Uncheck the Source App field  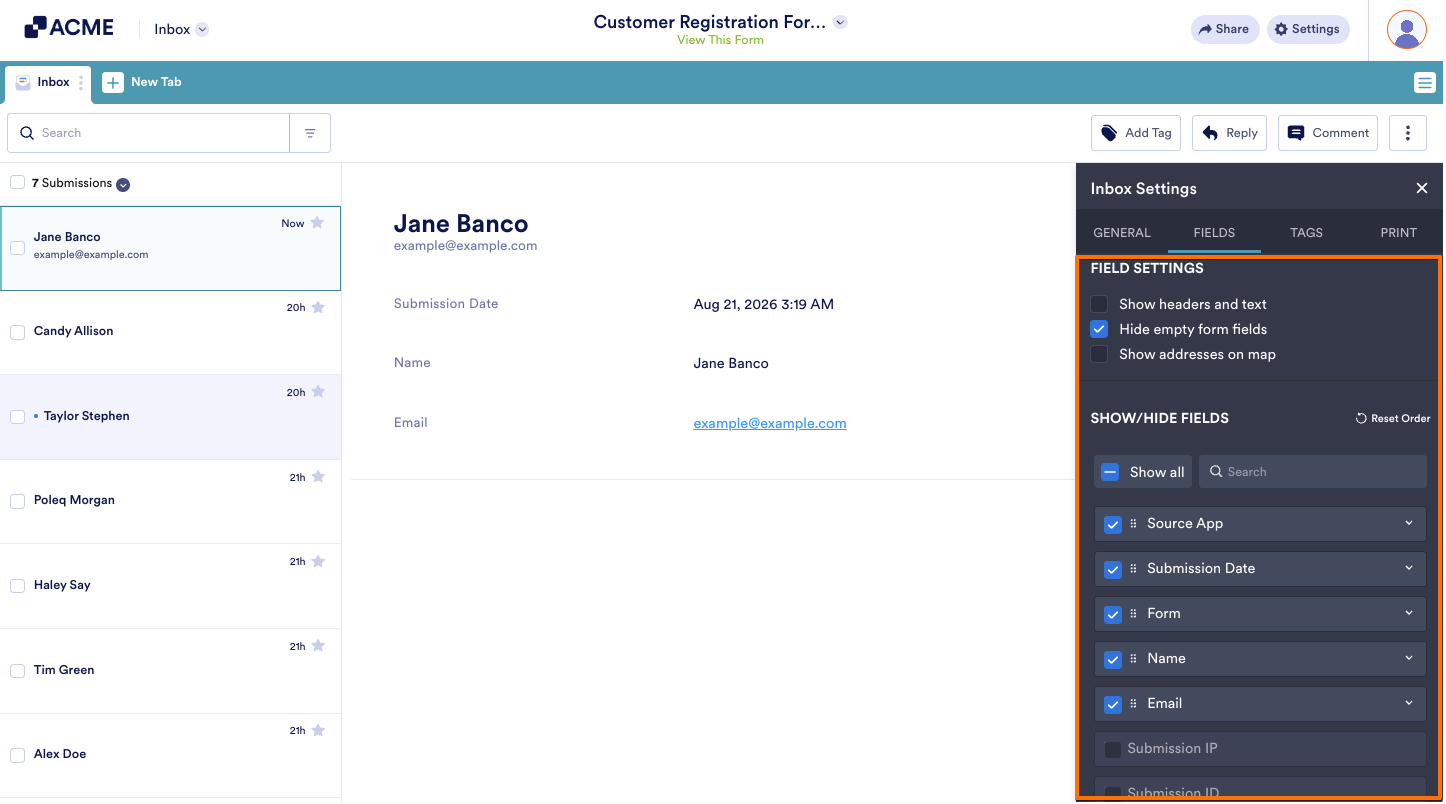click(1113, 524)
